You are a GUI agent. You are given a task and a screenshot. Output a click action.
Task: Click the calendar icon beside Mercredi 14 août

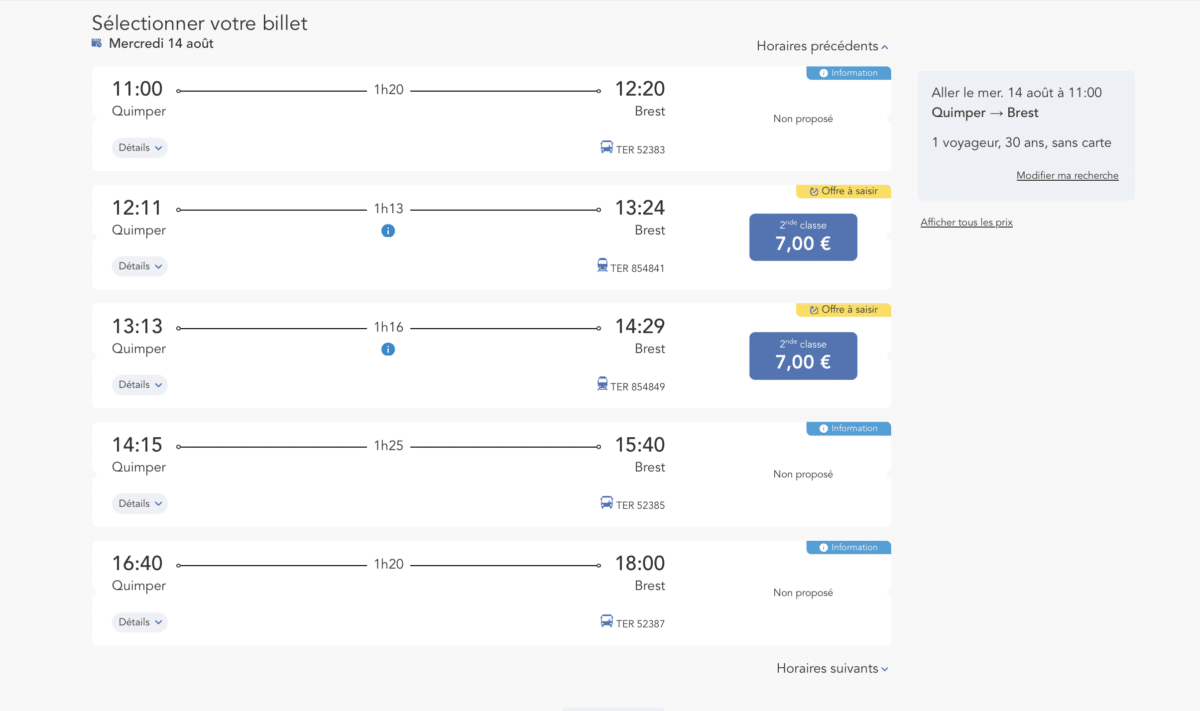(x=97, y=43)
